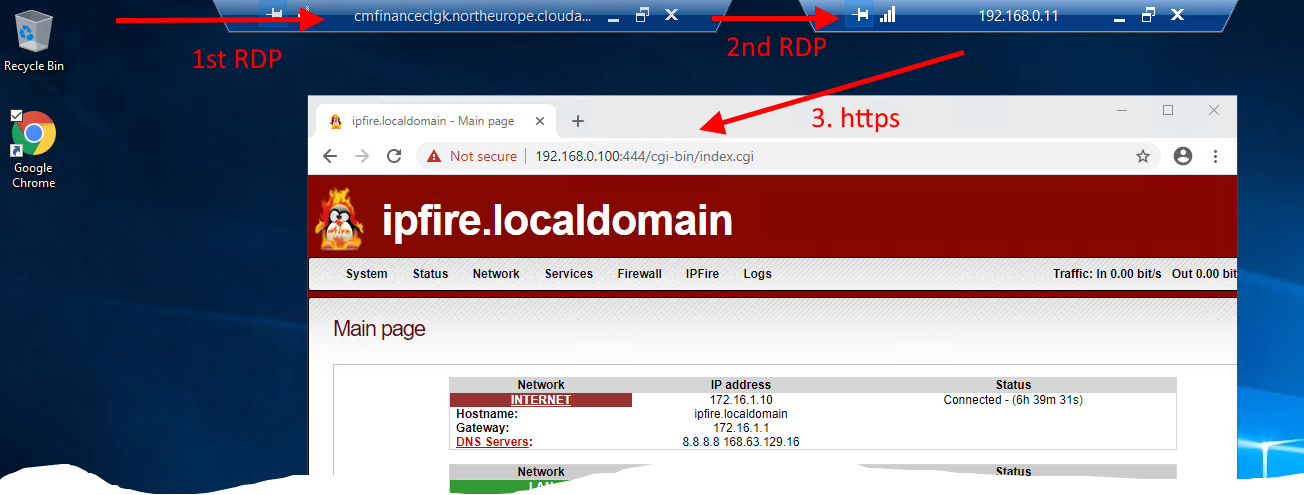Image resolution: width=1304 pixels, height=495 pixels.
Task: Go back using the browser back arrow
Action: [330, 156]
